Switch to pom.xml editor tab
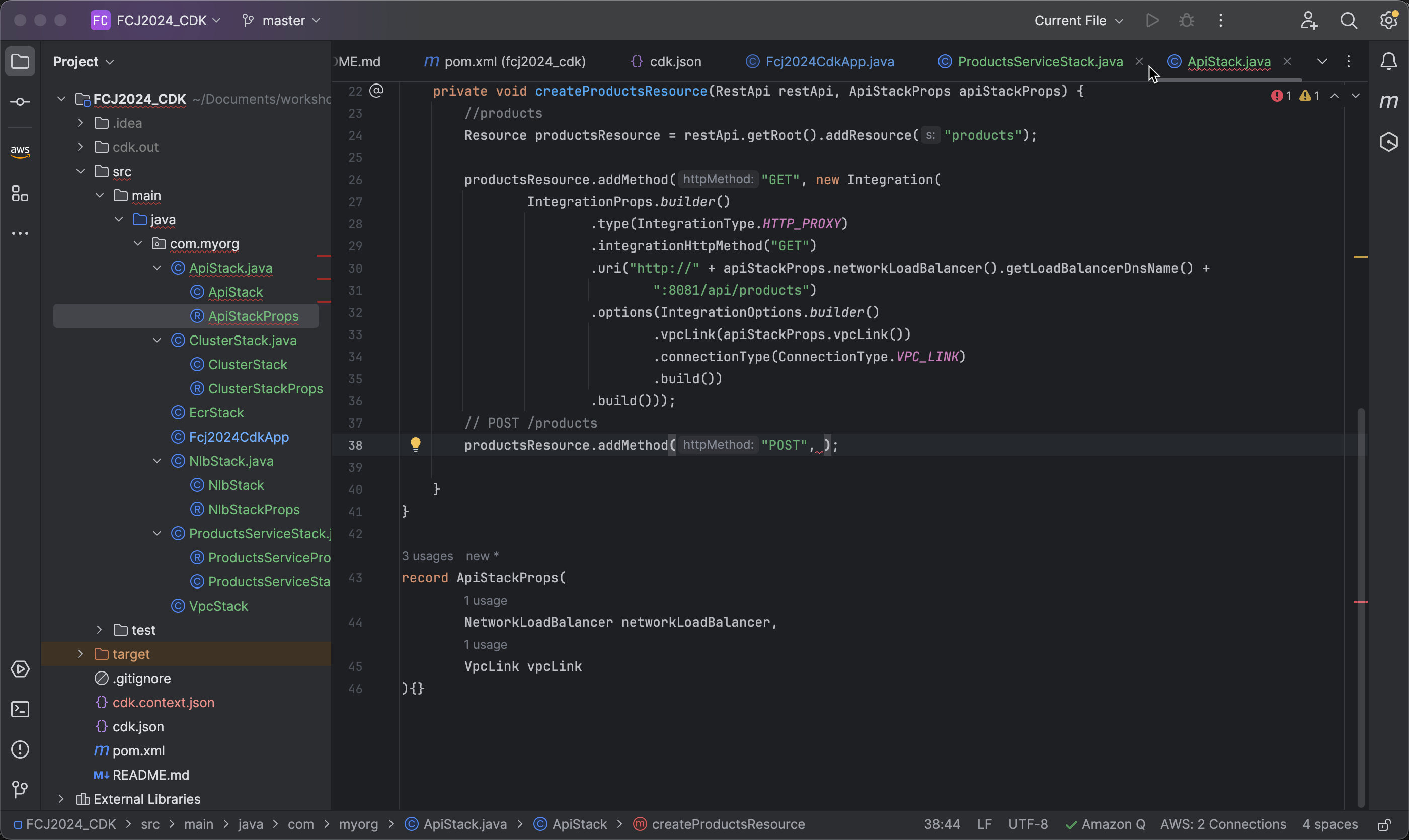 tap(514, 62)
